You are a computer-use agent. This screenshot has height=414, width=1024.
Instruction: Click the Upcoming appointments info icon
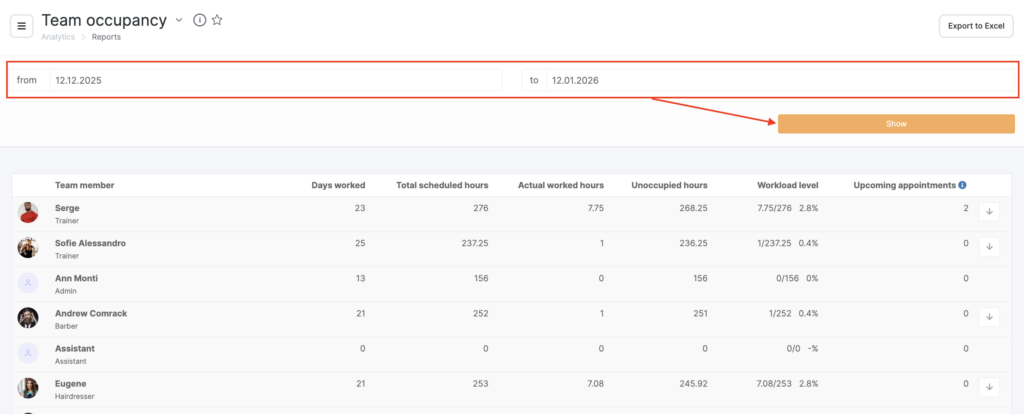click(962, 185)
